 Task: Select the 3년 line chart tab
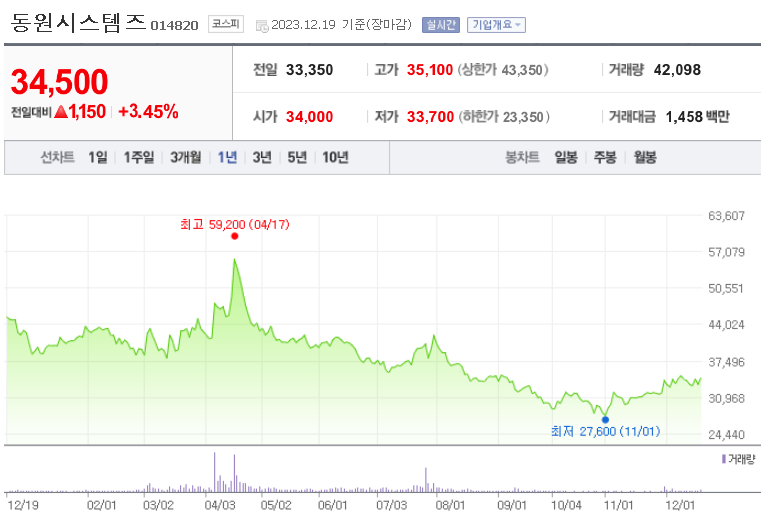click(262, 157)
